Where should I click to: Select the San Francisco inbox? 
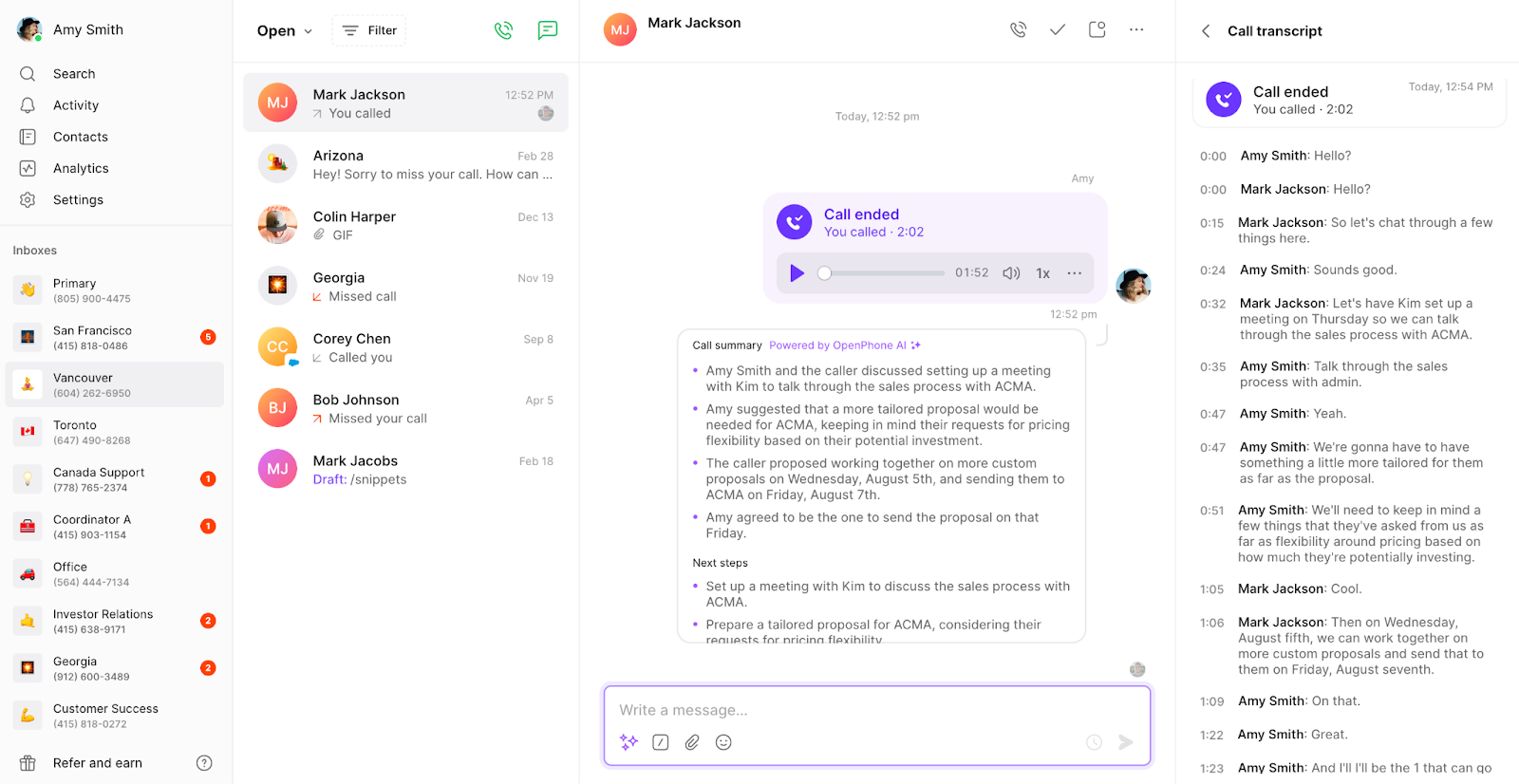pyautogui.click(x=114, y=338)
